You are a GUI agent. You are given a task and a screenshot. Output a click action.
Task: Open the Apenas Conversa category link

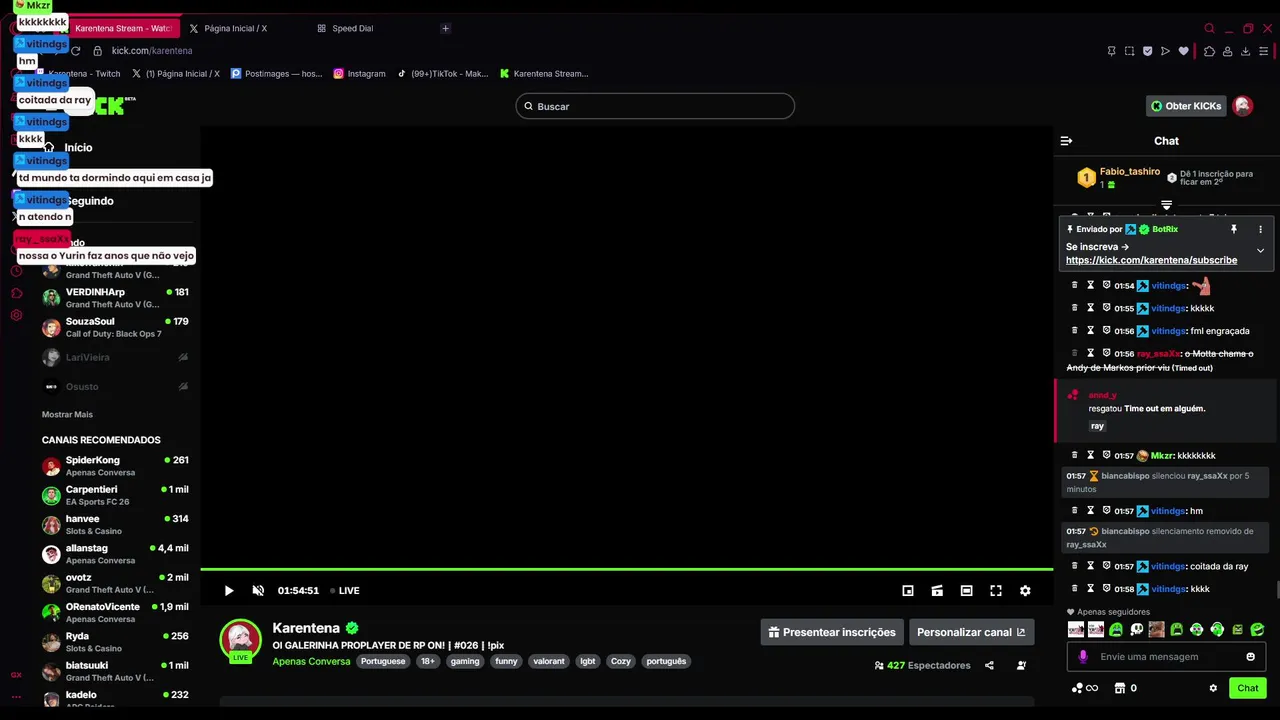tap(311, 661)
